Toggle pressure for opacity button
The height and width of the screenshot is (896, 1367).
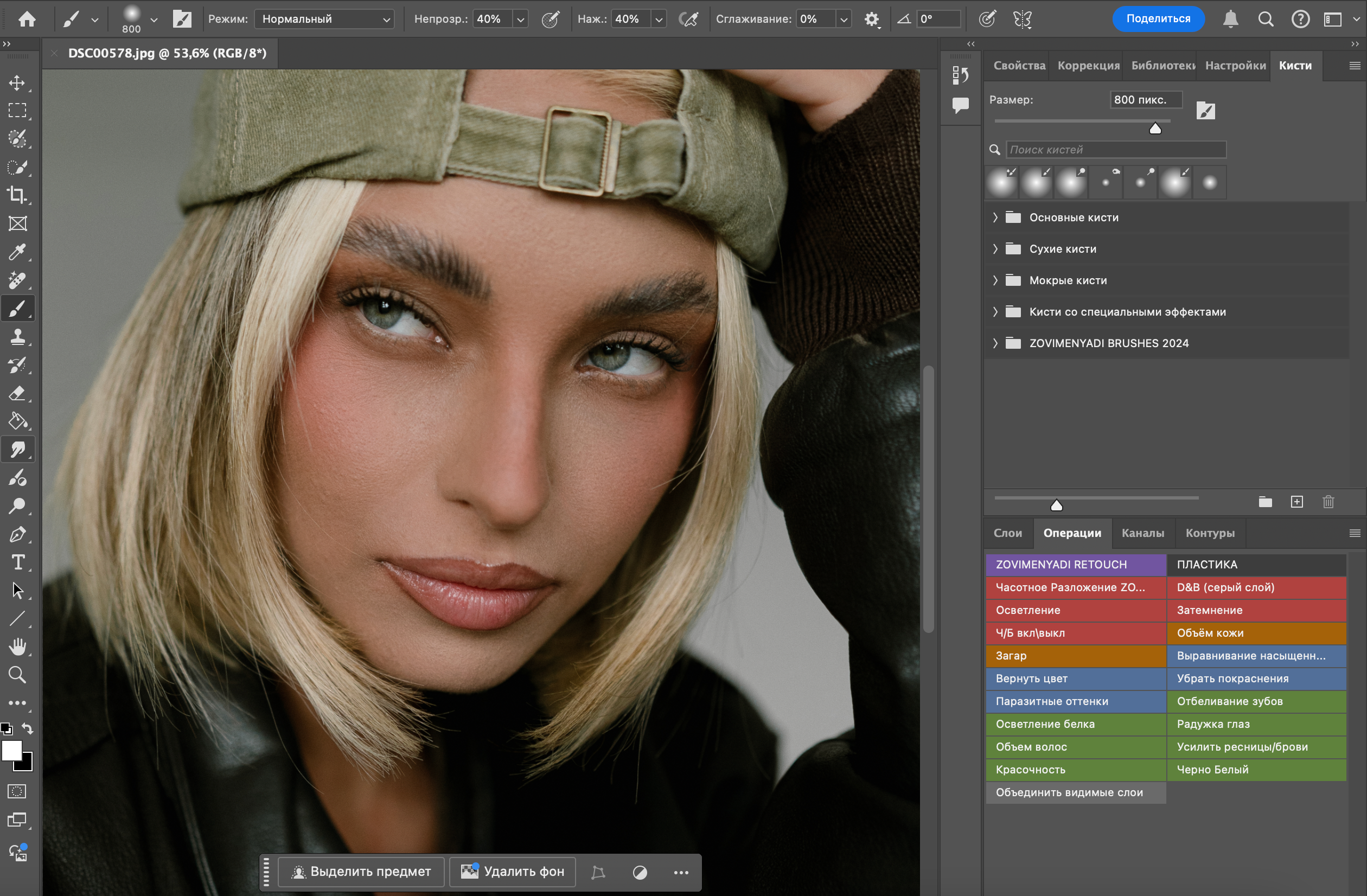[550, 20]
